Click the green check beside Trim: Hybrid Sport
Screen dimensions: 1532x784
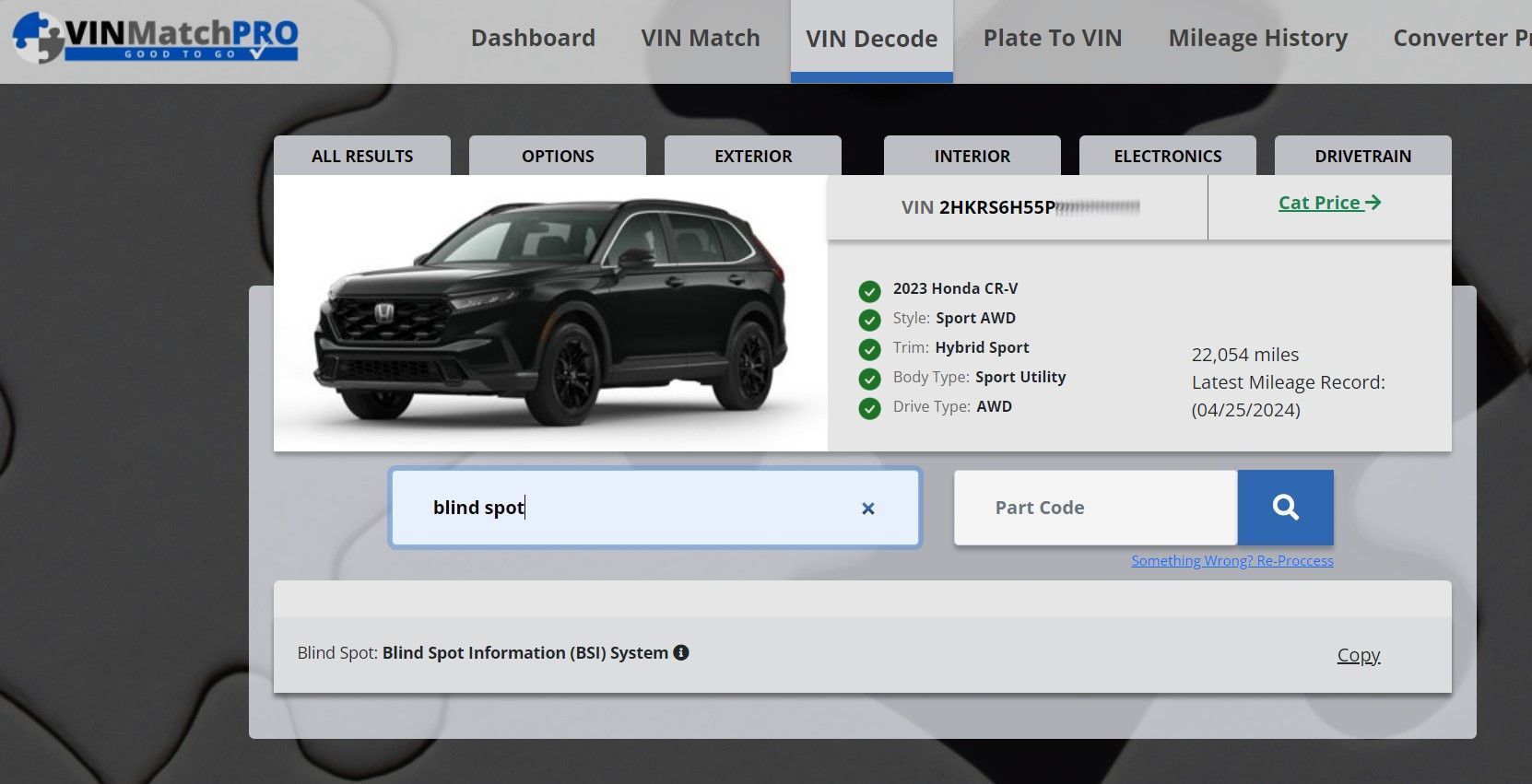pos(869,350)
